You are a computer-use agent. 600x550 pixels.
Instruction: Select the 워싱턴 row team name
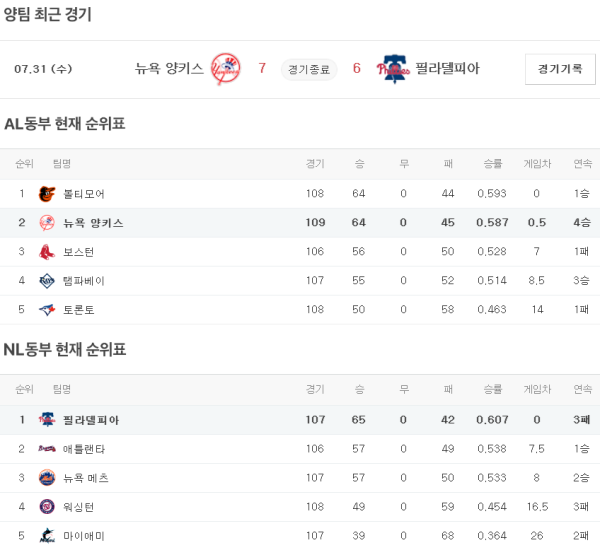click(79, 507)
